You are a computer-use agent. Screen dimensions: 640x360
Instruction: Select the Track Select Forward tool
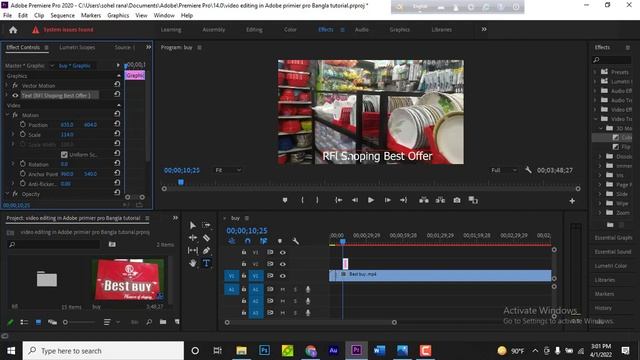(206, 225)
